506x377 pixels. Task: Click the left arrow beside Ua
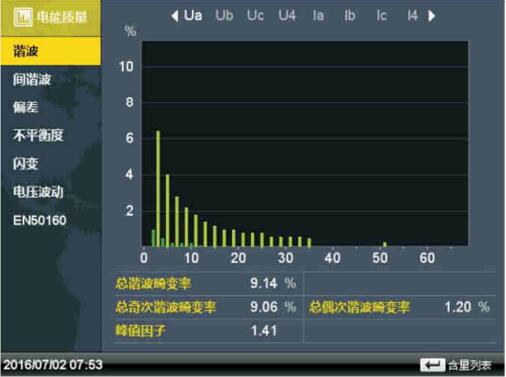pos(175,16)
